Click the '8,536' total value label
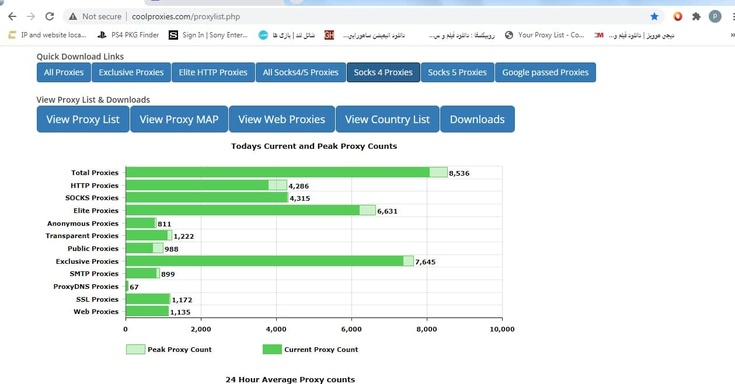 459,173
